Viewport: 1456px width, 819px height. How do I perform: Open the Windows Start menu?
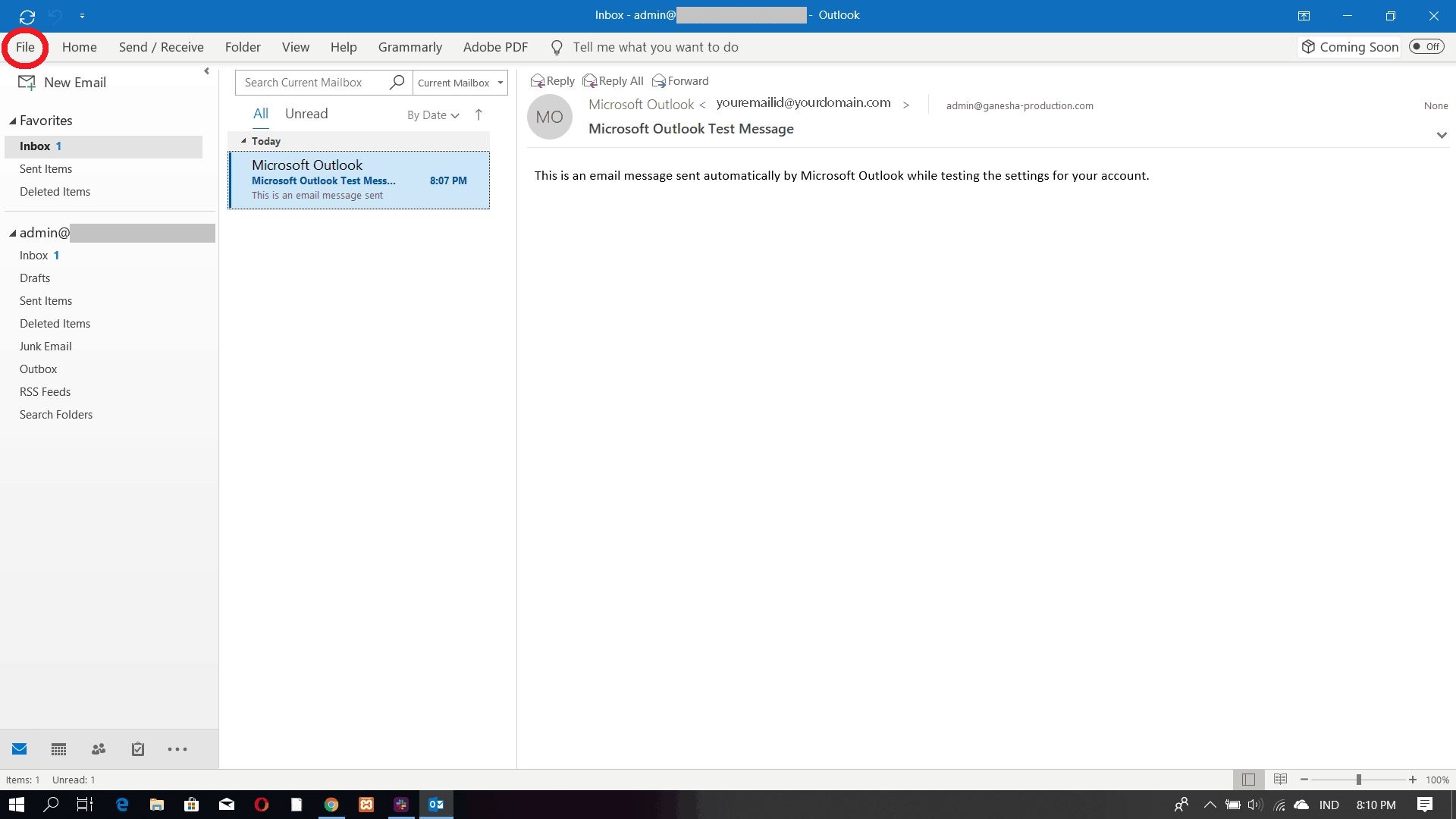pyautogui.click(x=17, y=805)
